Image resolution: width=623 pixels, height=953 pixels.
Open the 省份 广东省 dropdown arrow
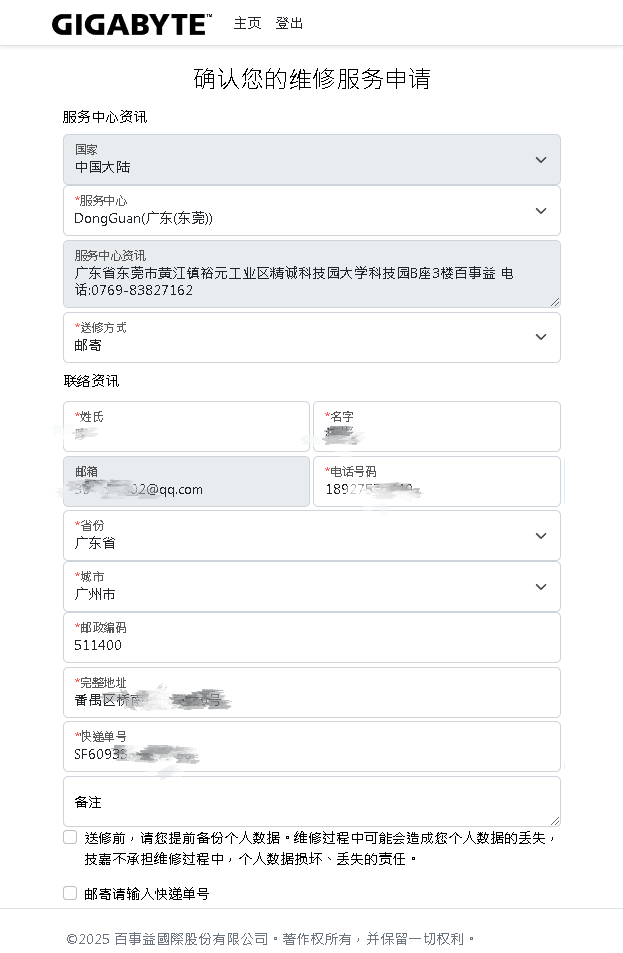click(540, 536)
